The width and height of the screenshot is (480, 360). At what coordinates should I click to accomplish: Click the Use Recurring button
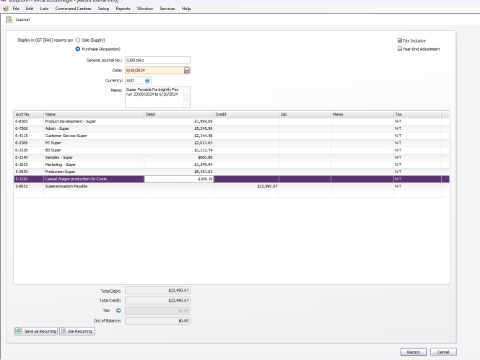pyautogui.click(x=77, y=331)
